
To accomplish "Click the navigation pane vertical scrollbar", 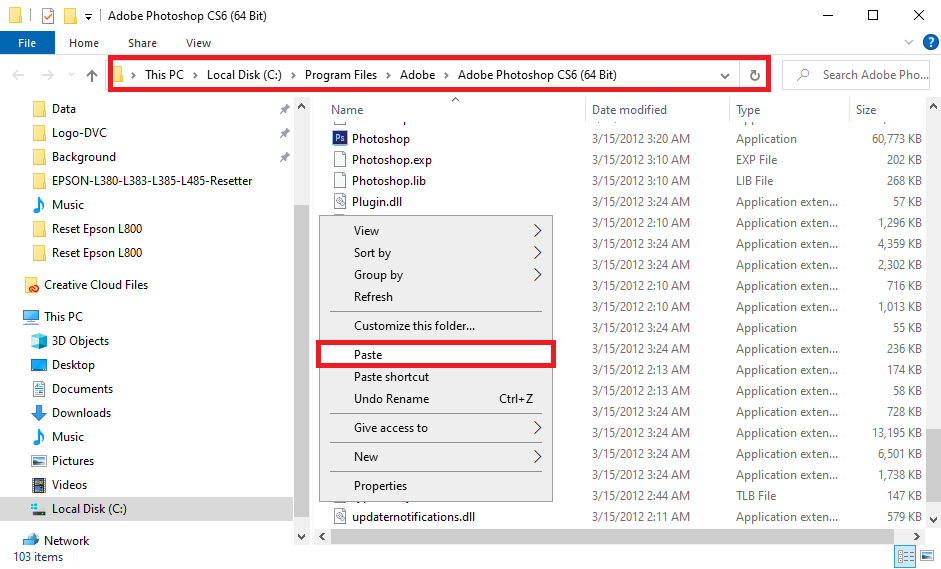I will 301,360.
